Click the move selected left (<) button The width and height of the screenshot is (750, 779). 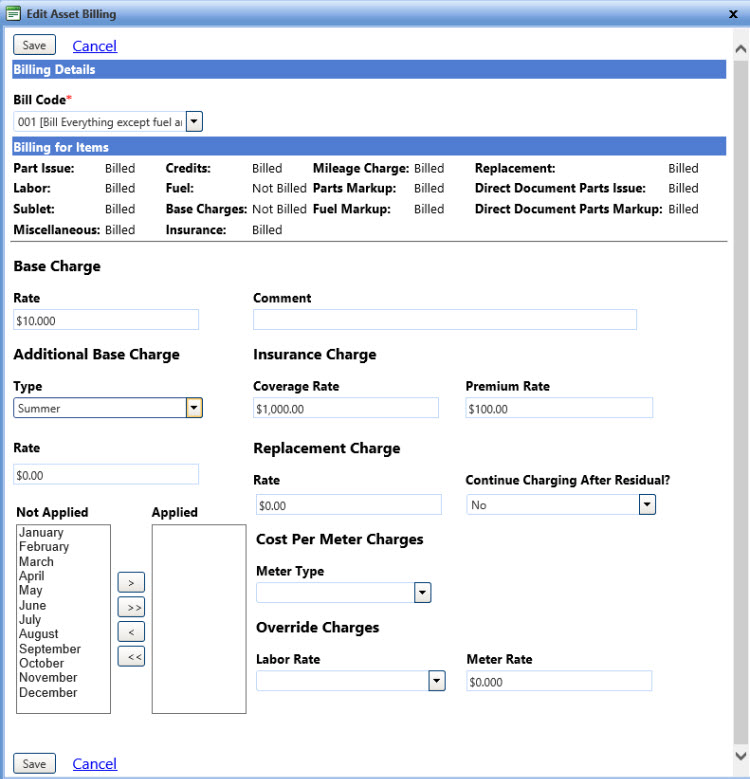(131, 632)
